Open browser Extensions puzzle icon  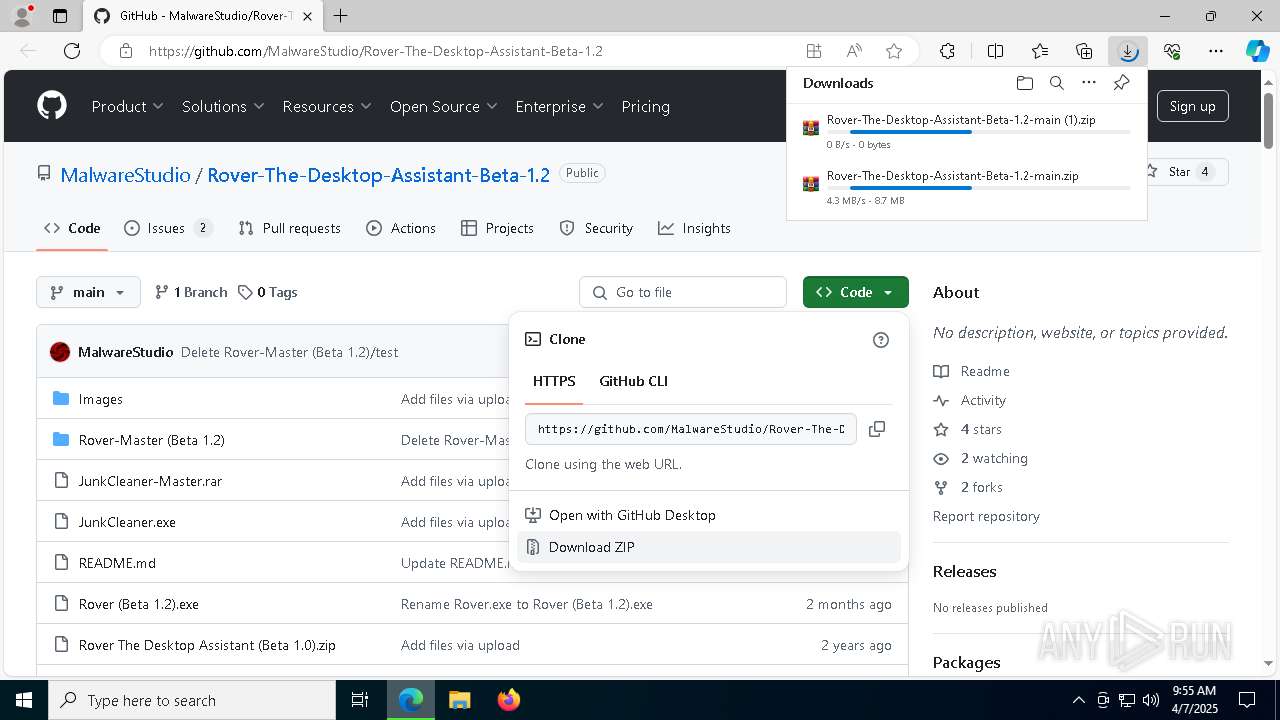point(947,51)
